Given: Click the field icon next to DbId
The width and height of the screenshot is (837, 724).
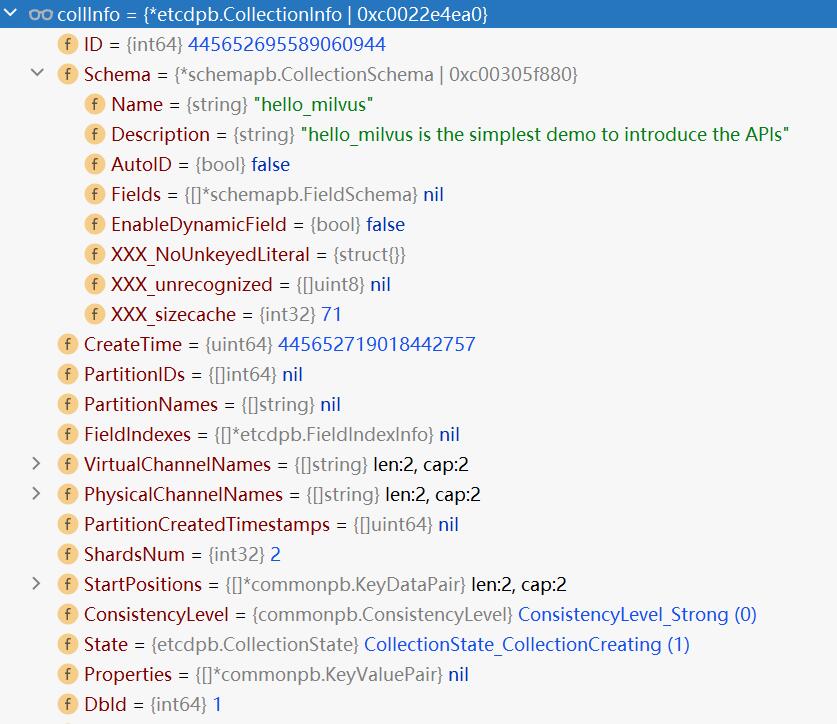Looking at the screenshot, I should pos(68,704).
